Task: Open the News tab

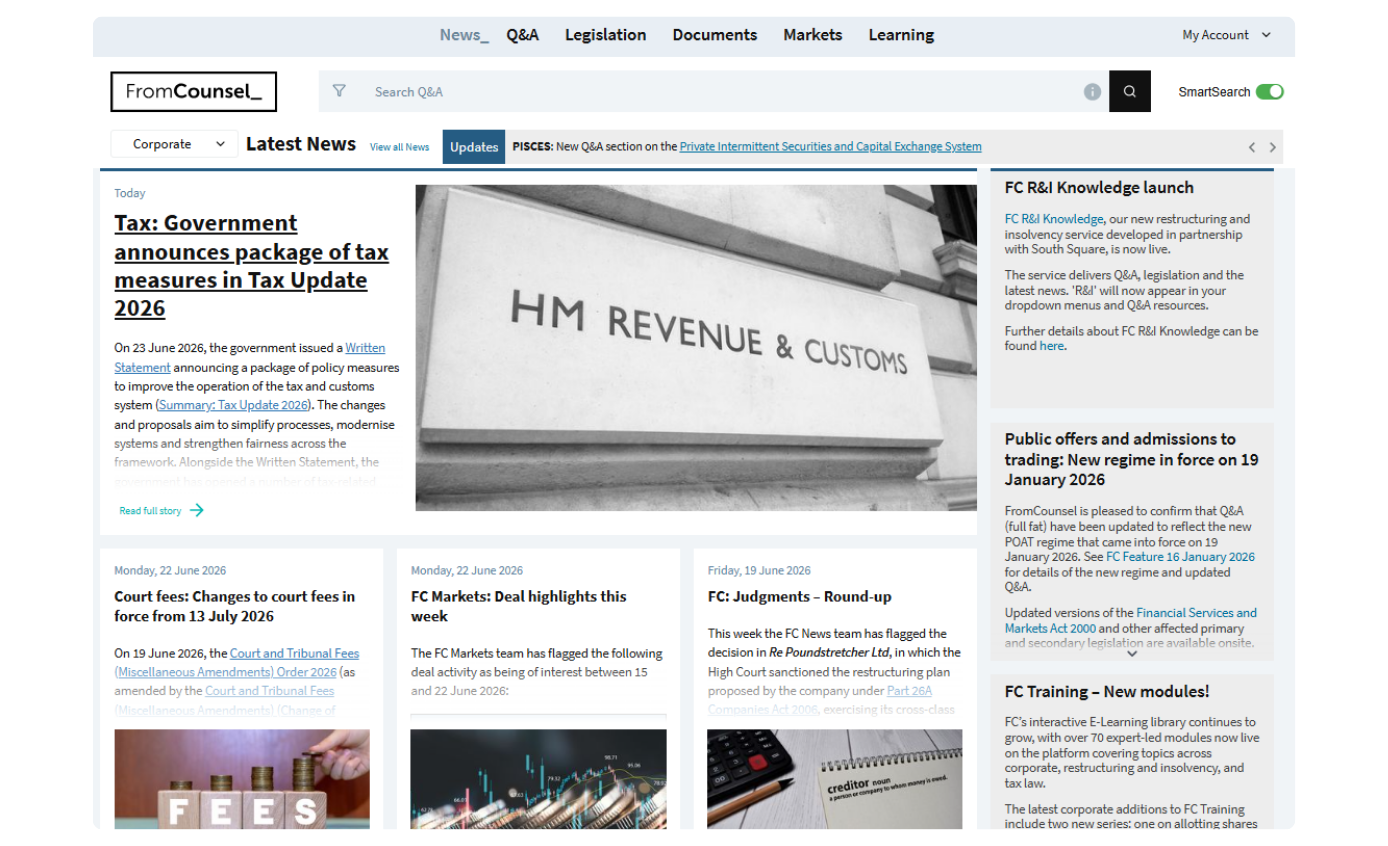Action: (464, 35)
